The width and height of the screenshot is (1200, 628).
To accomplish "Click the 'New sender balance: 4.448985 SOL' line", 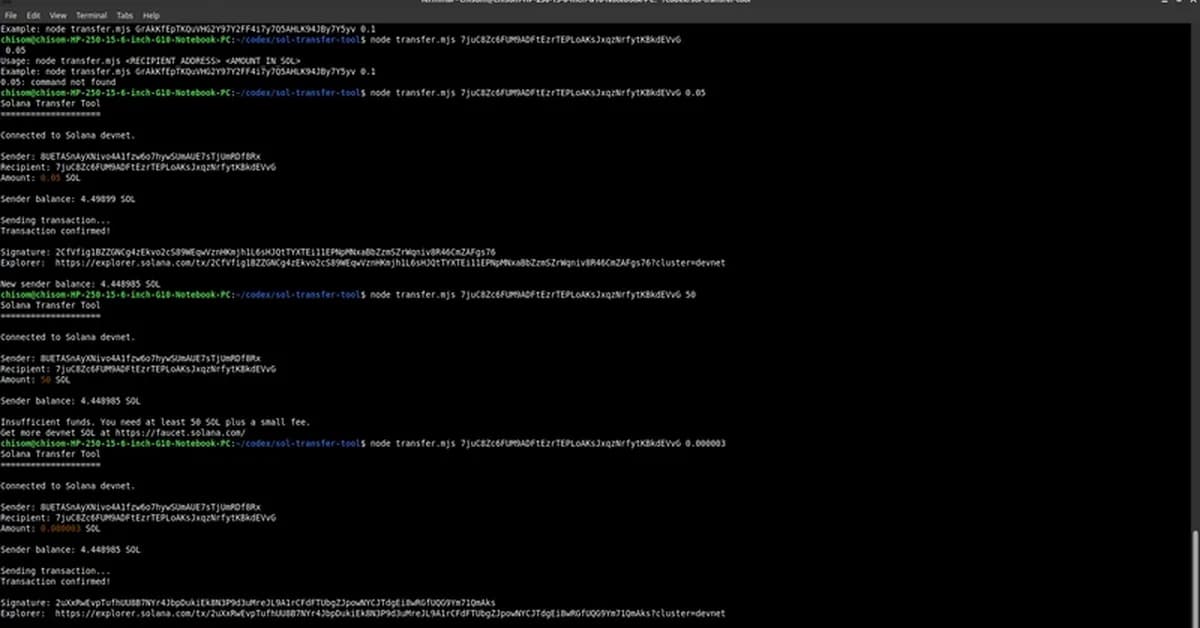I will (x=80, y=284).
